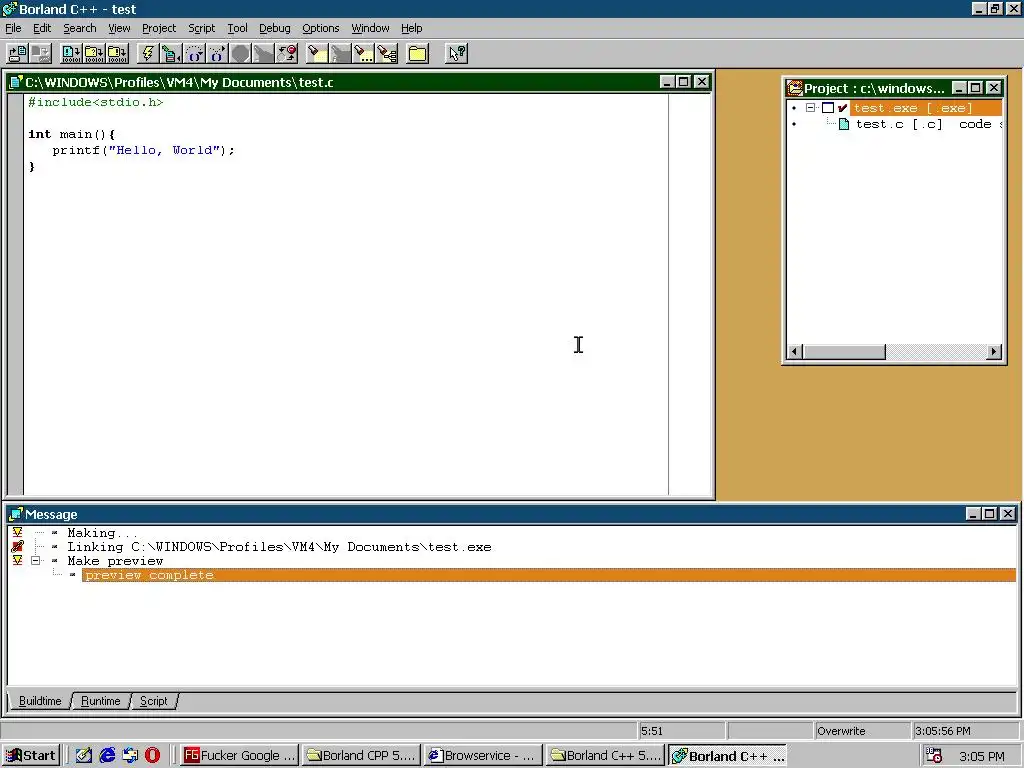The image size is (1024, 768).
Task: Click the Compile file toolbar icon
Action: pyautogui.click(x=71, y=54)
